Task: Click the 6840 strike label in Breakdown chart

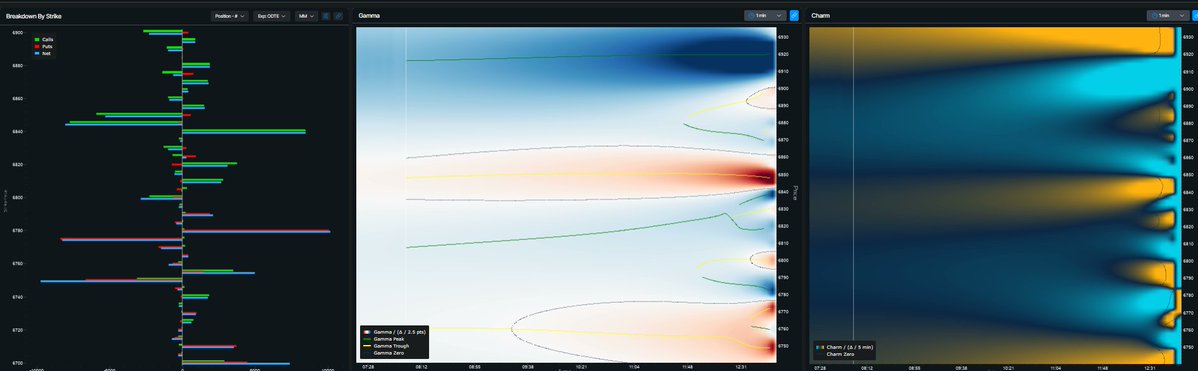Action: [18, 132]
